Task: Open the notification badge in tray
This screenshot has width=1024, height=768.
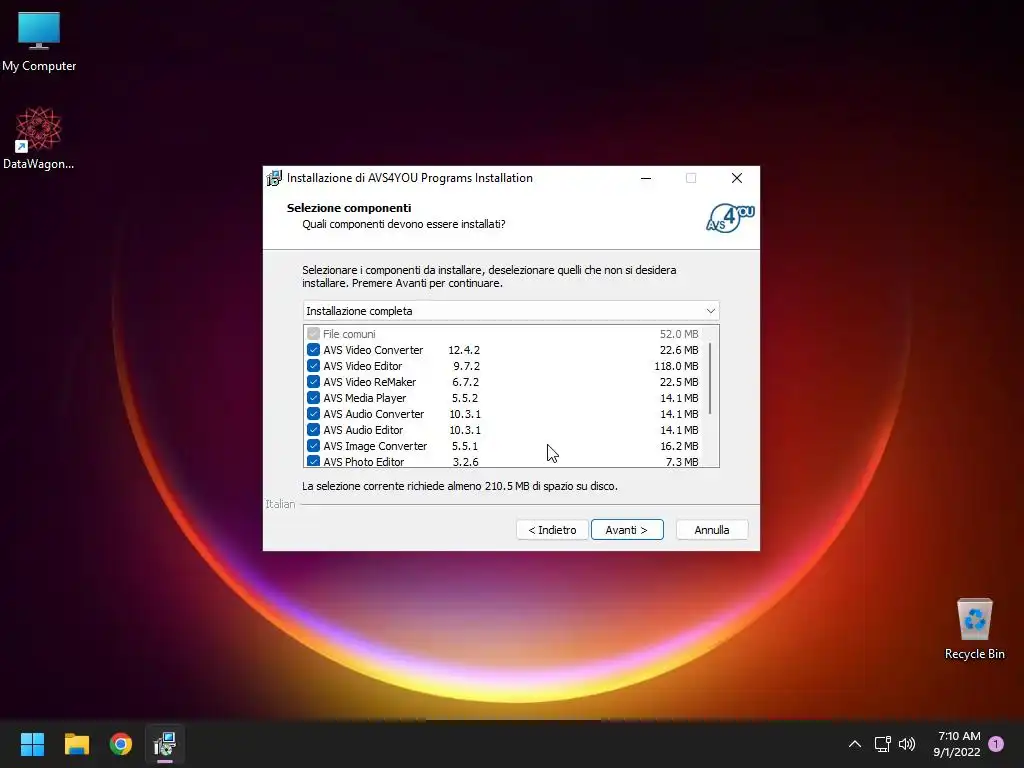Action: click(x=996, y=744)
